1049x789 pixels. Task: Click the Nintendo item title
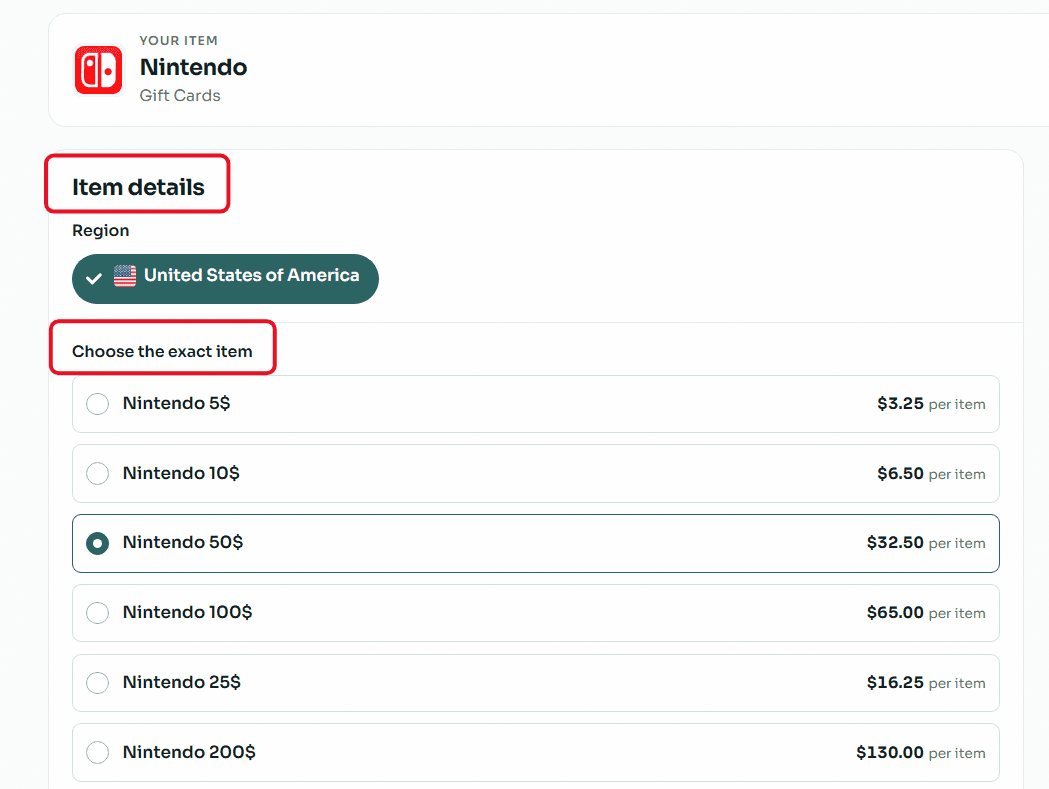[193, 67]
